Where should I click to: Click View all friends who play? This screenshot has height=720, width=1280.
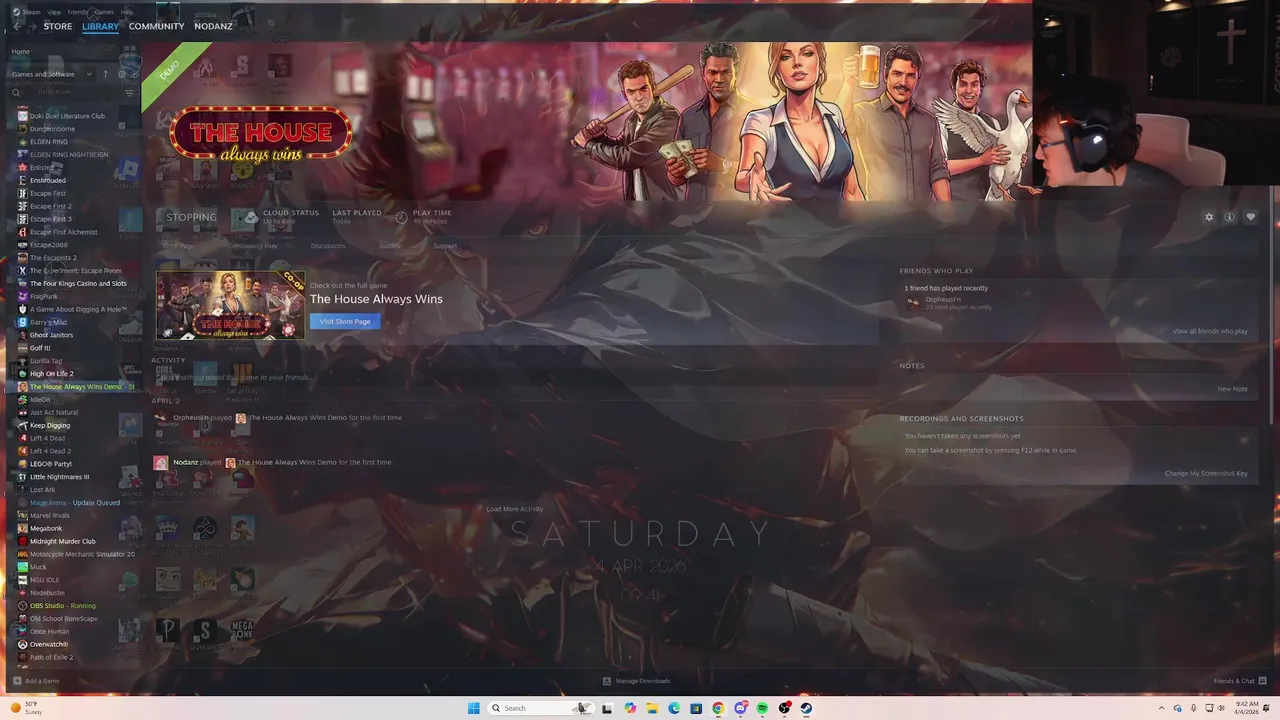tap(1210, 331)
